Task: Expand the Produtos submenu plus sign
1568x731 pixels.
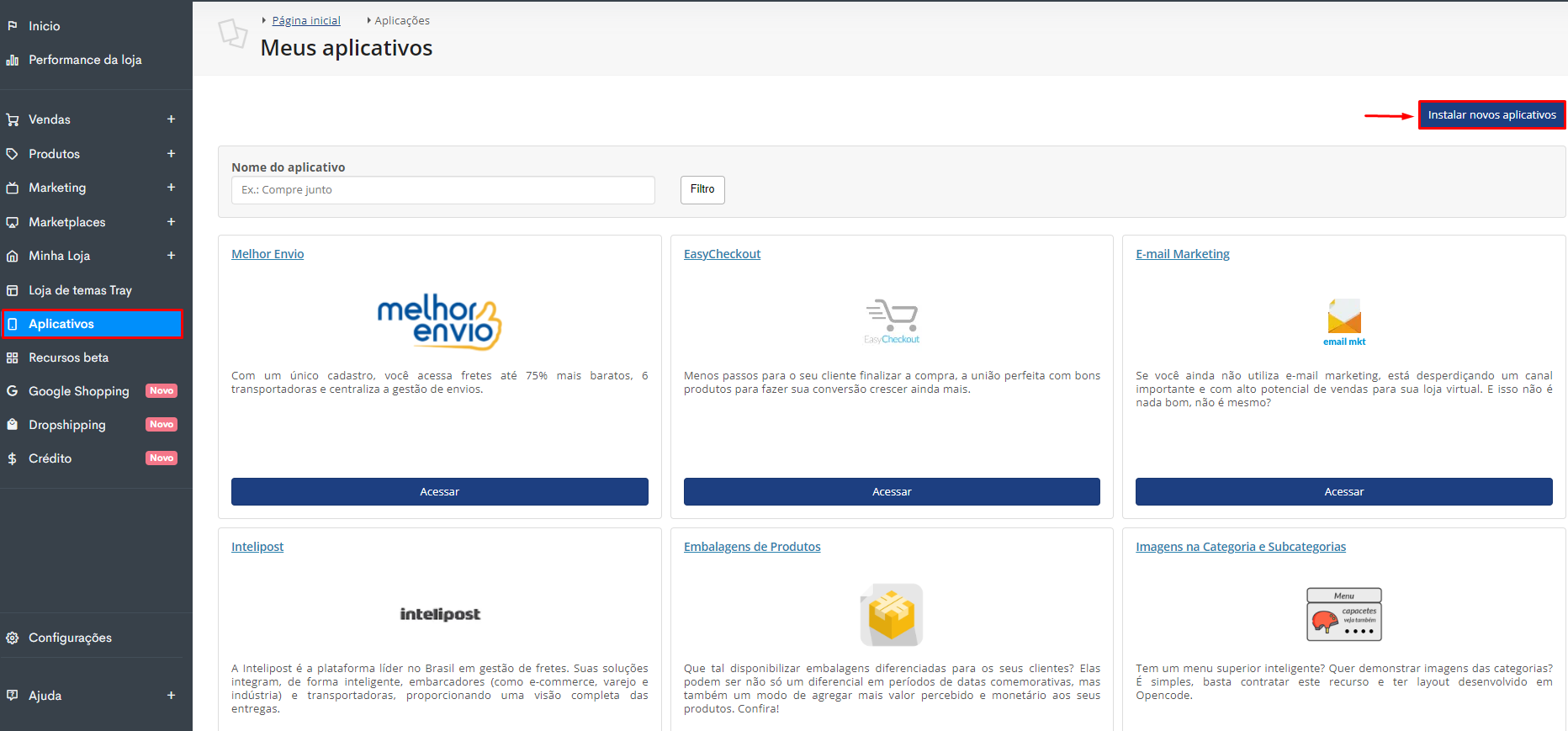Action: [x=171, y=154]
